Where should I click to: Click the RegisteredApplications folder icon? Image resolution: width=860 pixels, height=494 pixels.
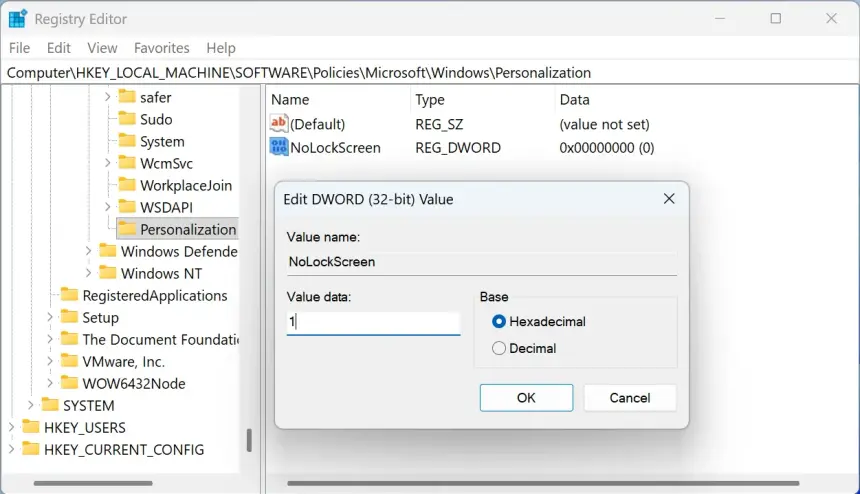tap(69, 295)
